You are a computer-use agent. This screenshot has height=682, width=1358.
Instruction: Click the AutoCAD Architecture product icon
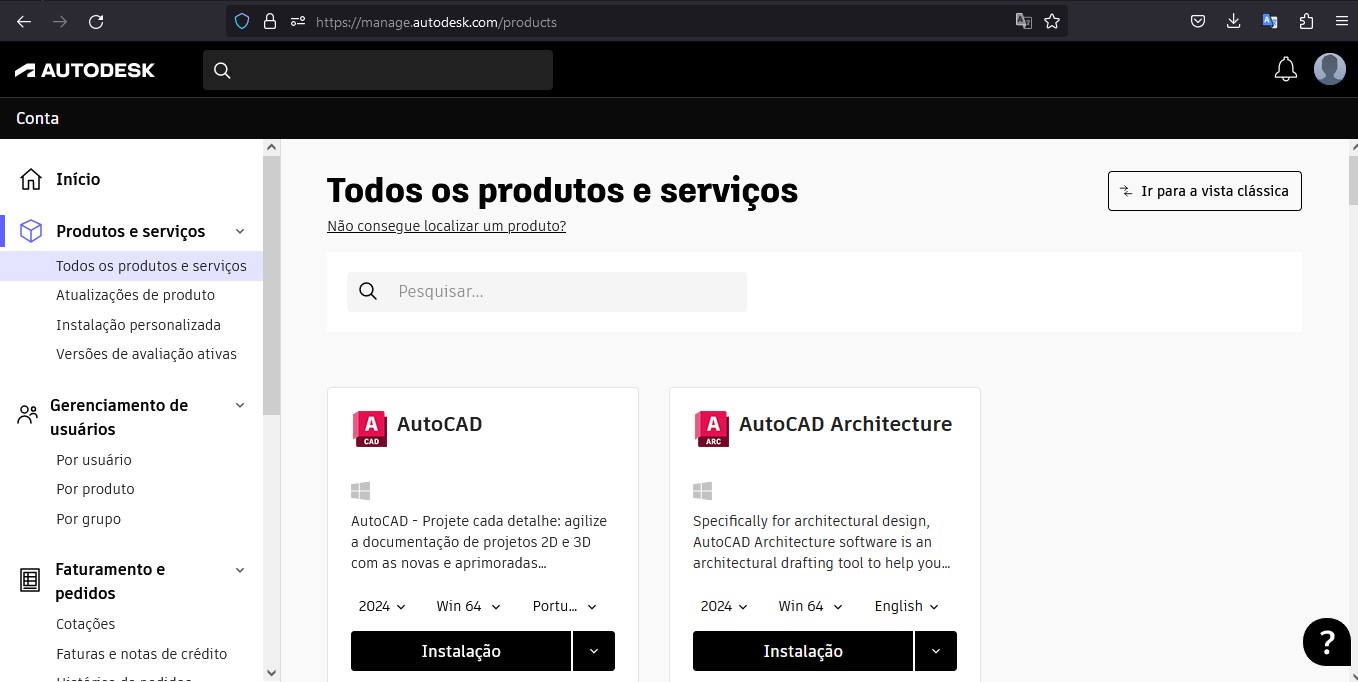pos(711,428)
